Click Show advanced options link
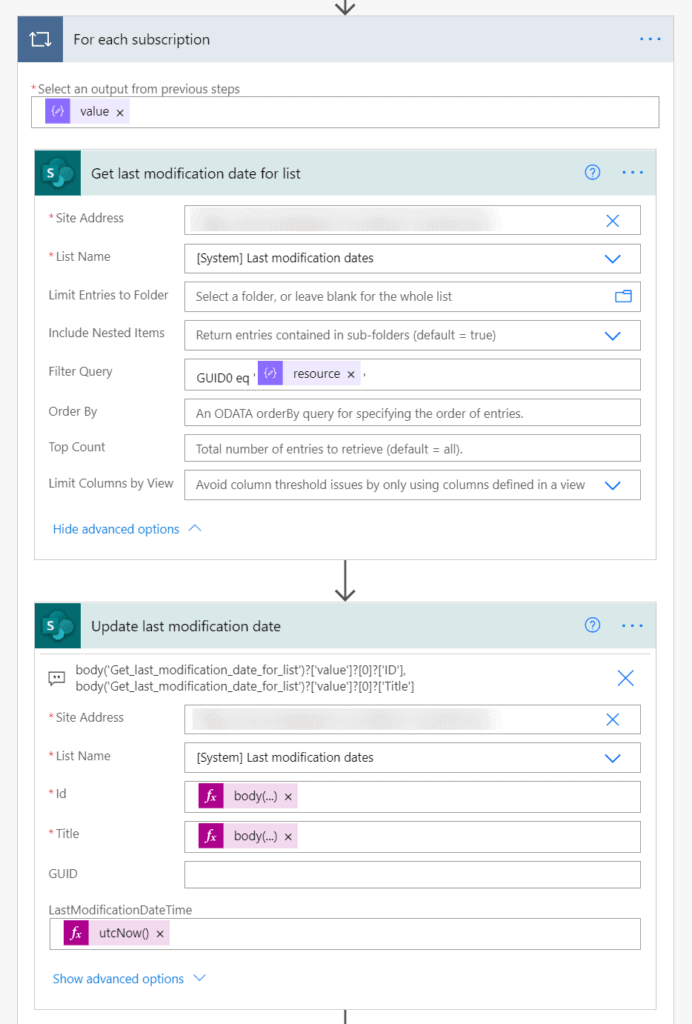The image size is (692, 1024). point(118,979)
